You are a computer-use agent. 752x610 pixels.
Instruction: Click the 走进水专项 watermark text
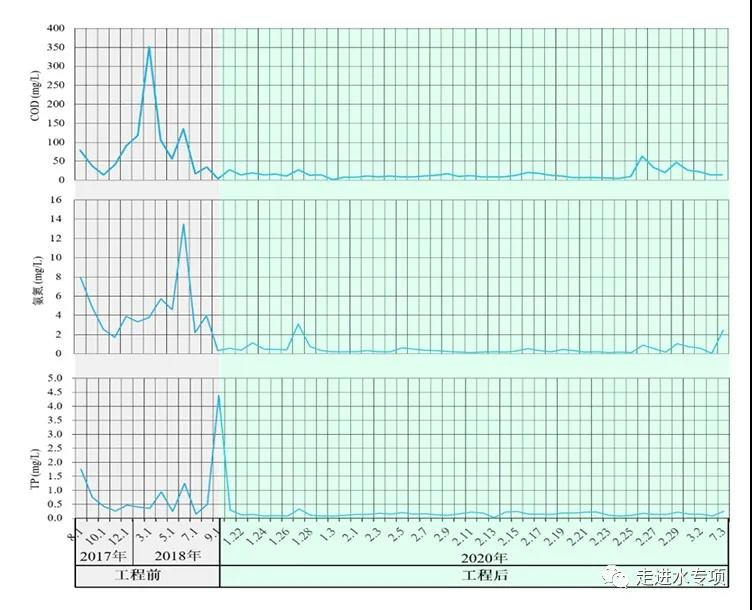point(681,578)
